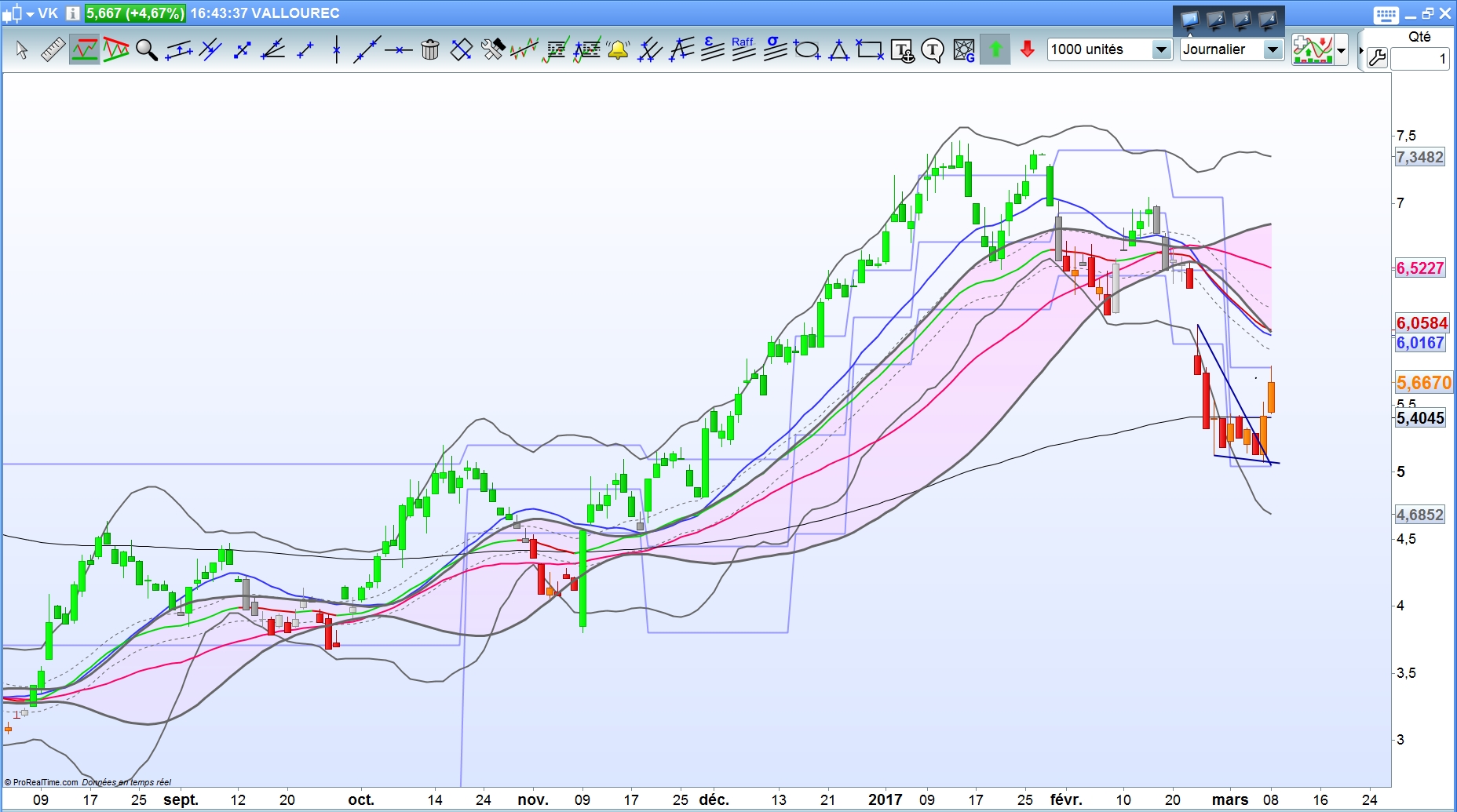
Task: Open the wrench and hammer settings tool
Action: click(493, 50)
